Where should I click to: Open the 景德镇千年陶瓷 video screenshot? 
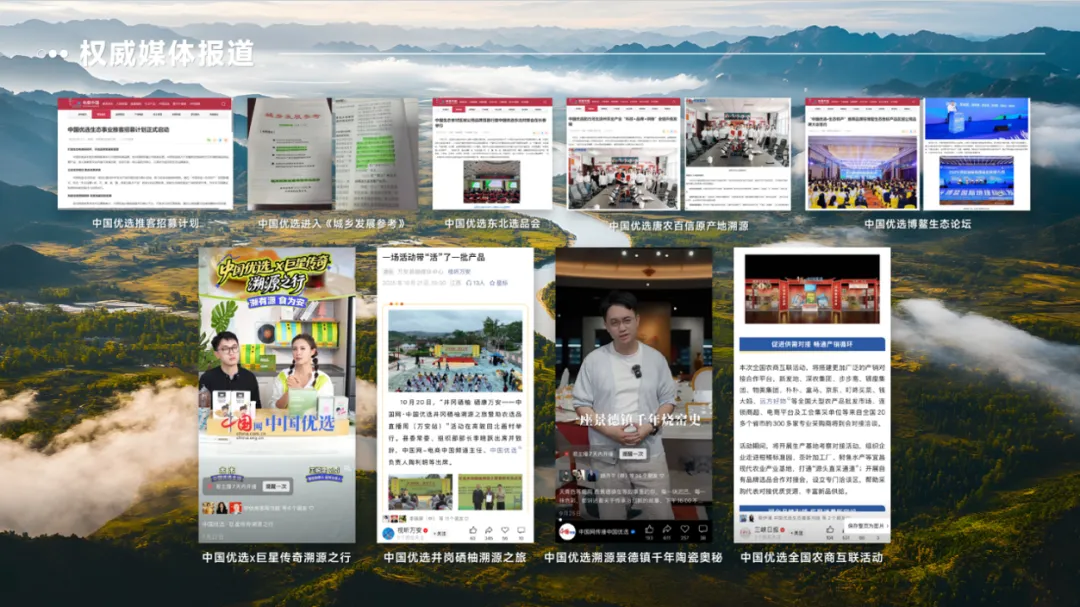[x=634, y=395]
